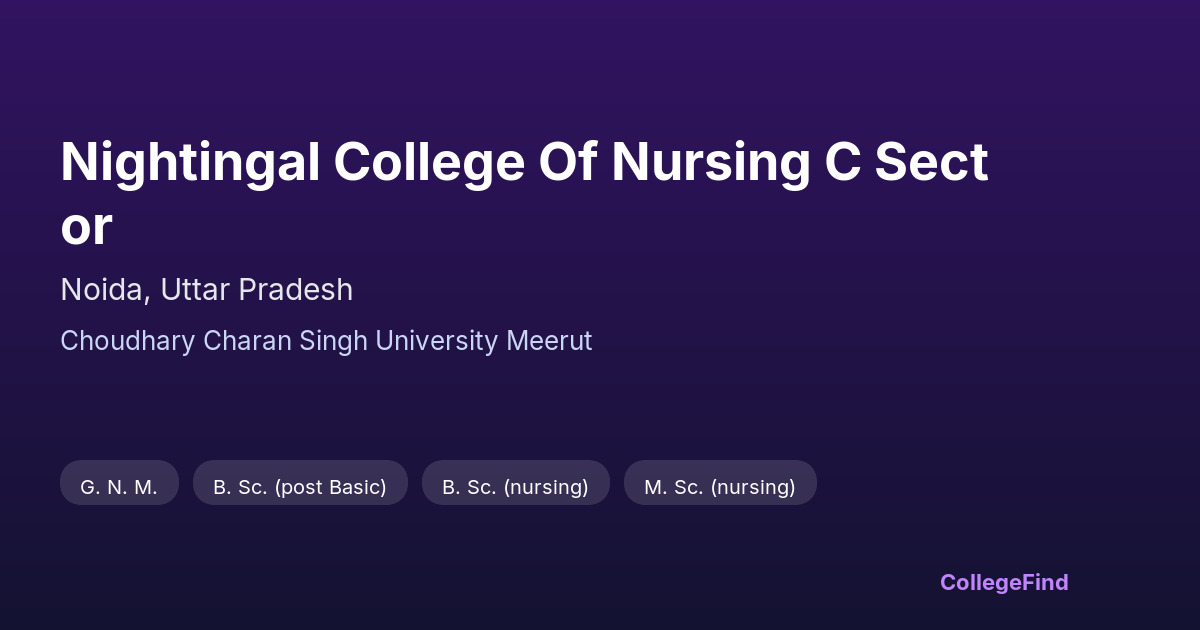Click 'College' in the main heading

(x=429, y=163)
